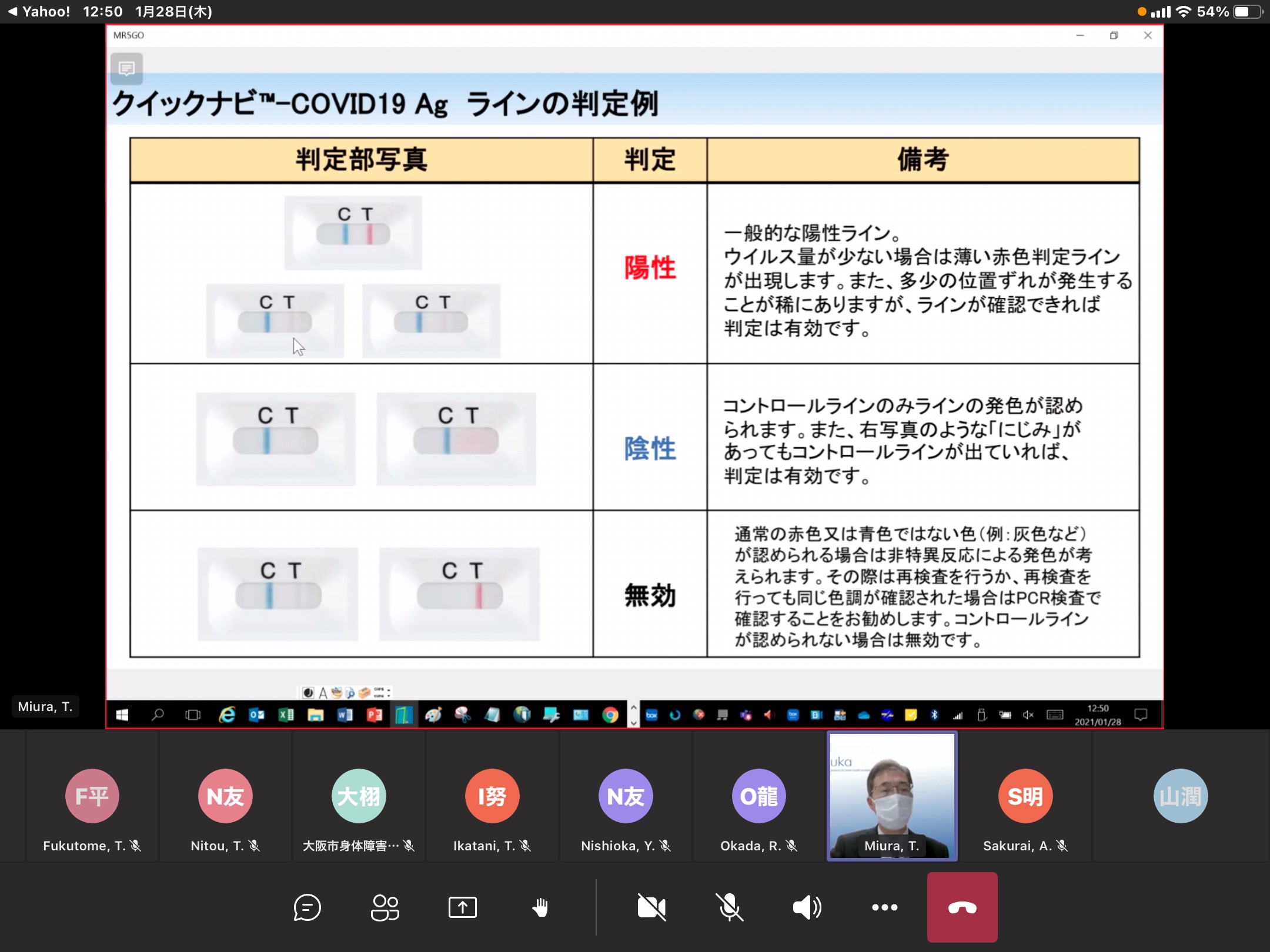Restore the MR5GO window size
This screenshot has height=952, width=1270.
(1114, 35)
